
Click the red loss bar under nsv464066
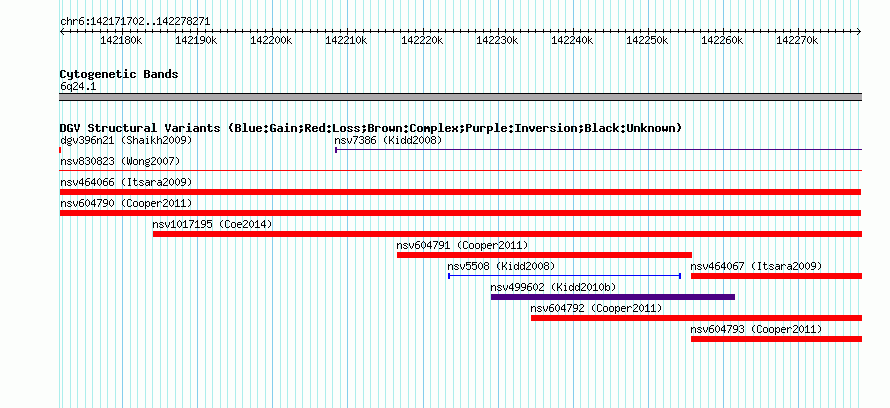click(x=460, y=192)
